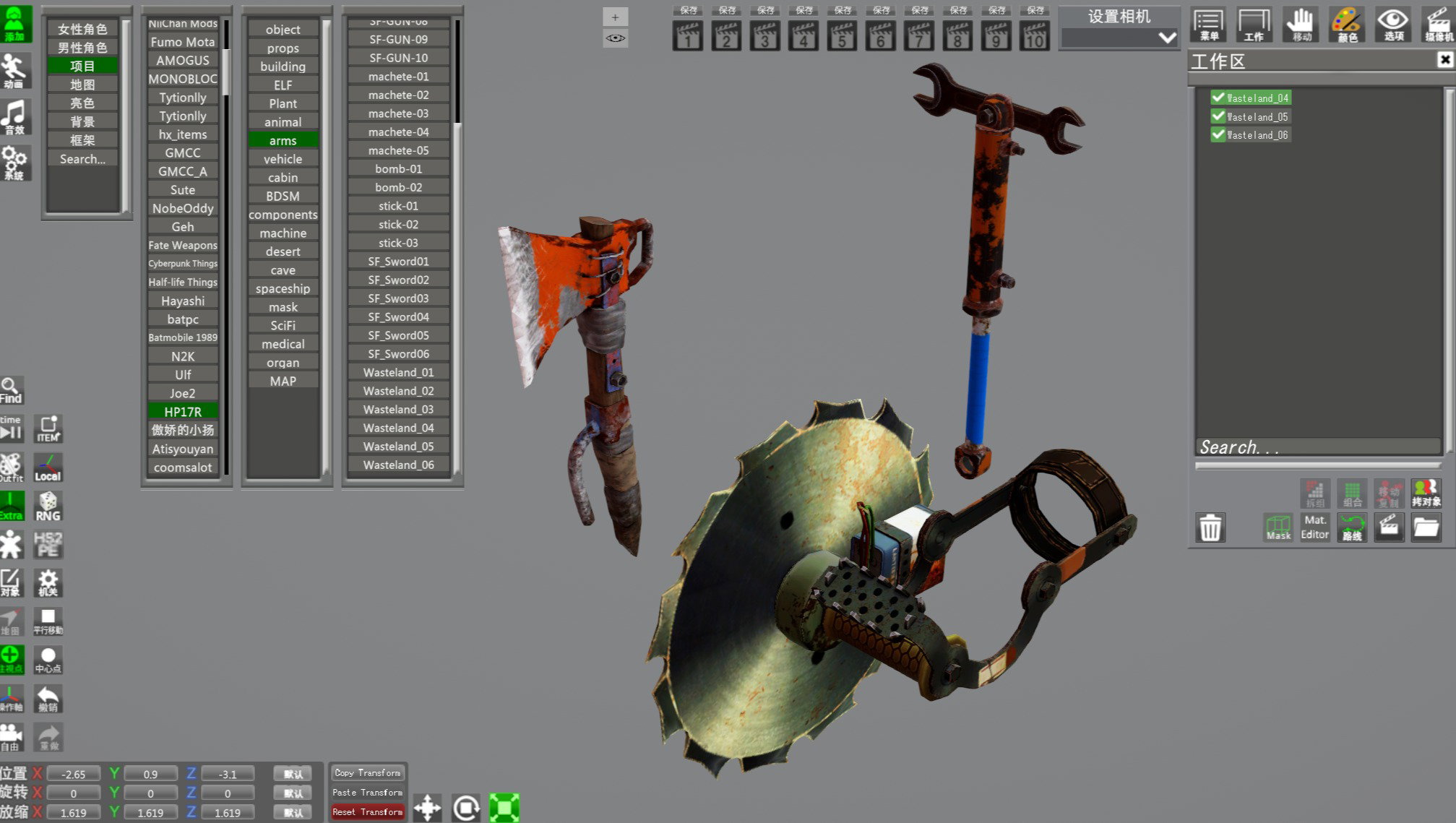This screenshot has width=1456, height=823.
Task: Click the Copy Transform button
Action: click(368, 773)
